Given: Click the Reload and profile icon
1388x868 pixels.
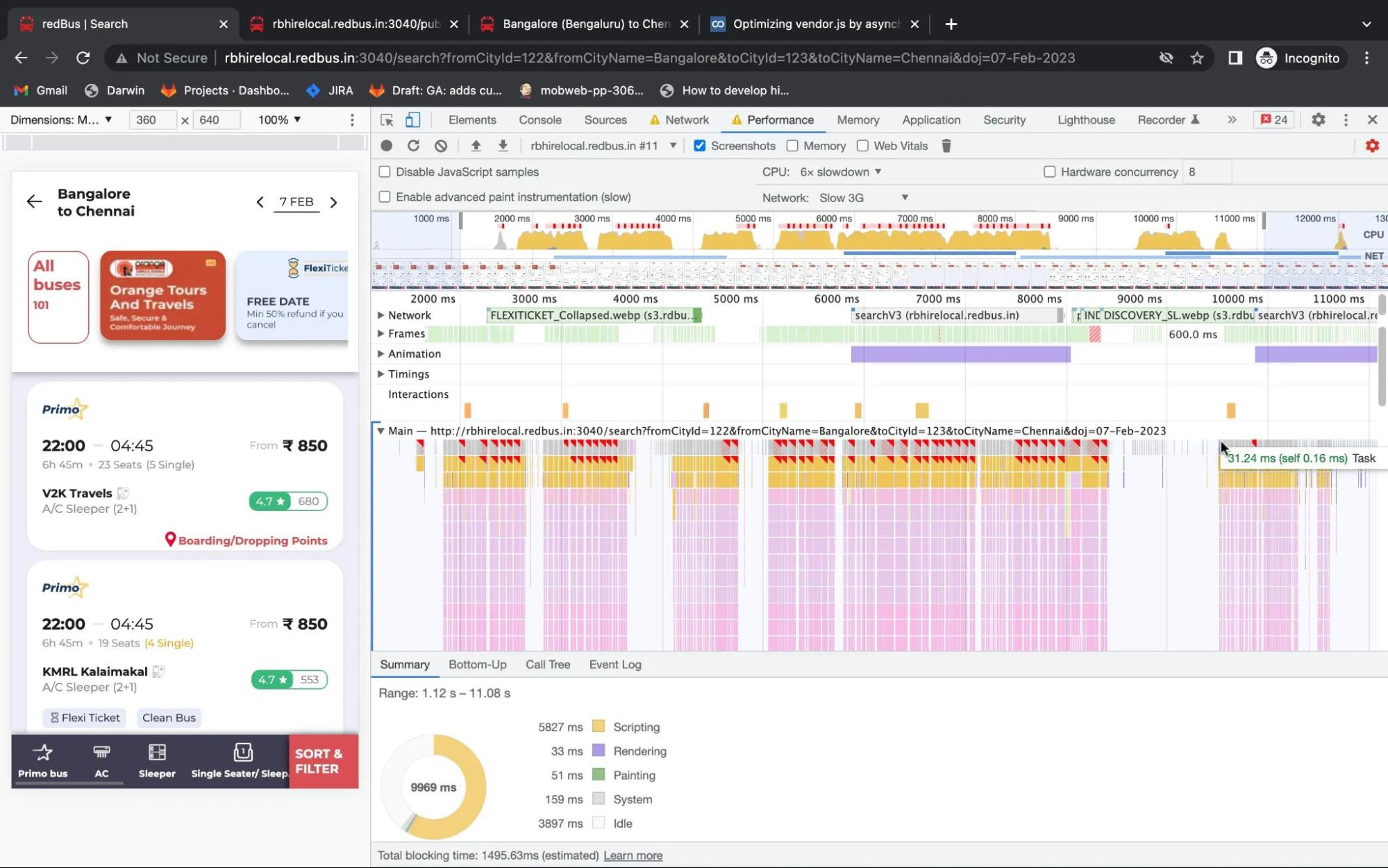Looking at the screenshot, I should point(413,145).
